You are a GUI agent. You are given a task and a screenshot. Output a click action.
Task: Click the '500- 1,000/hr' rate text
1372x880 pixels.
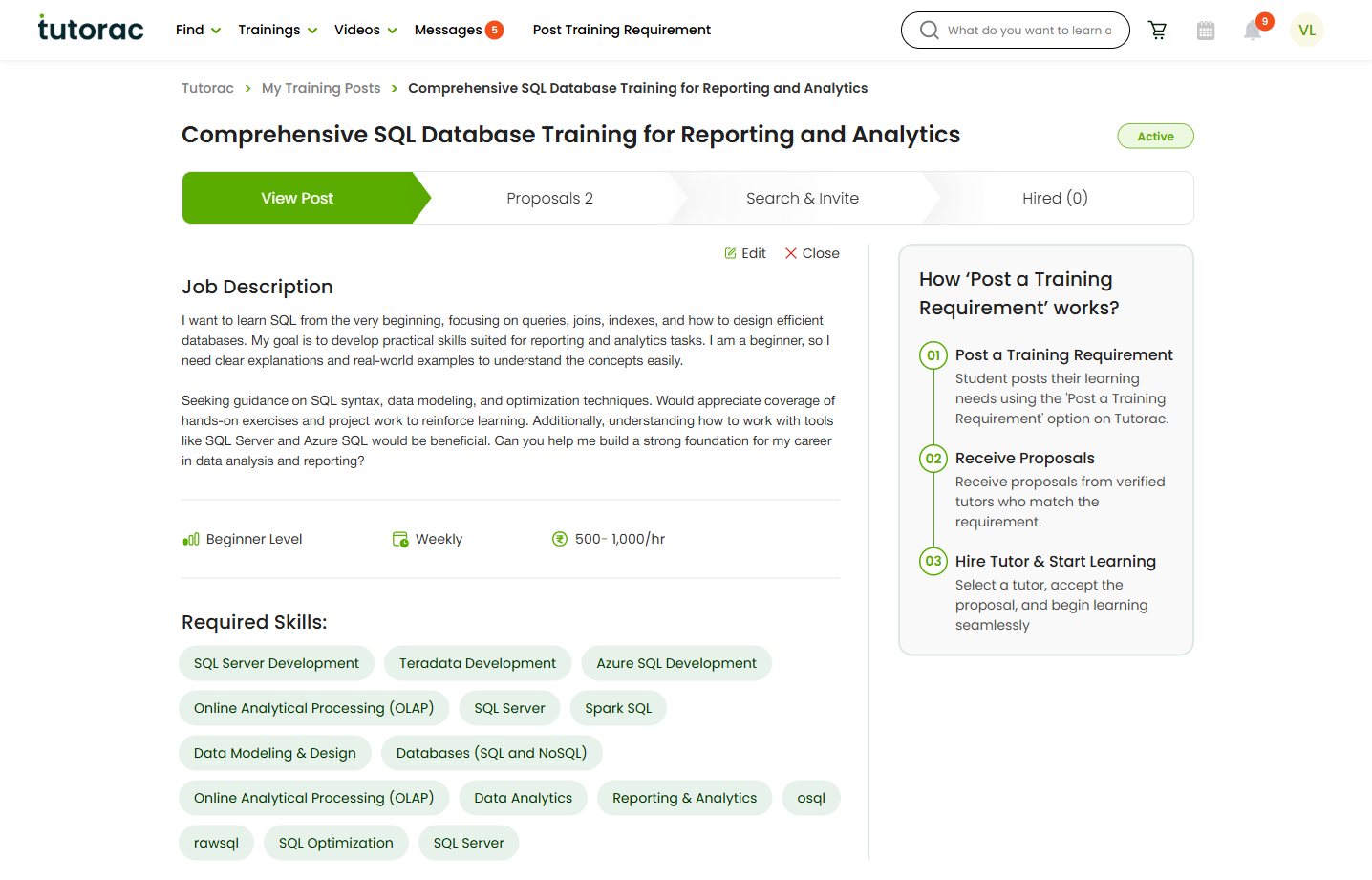point(620,539)
